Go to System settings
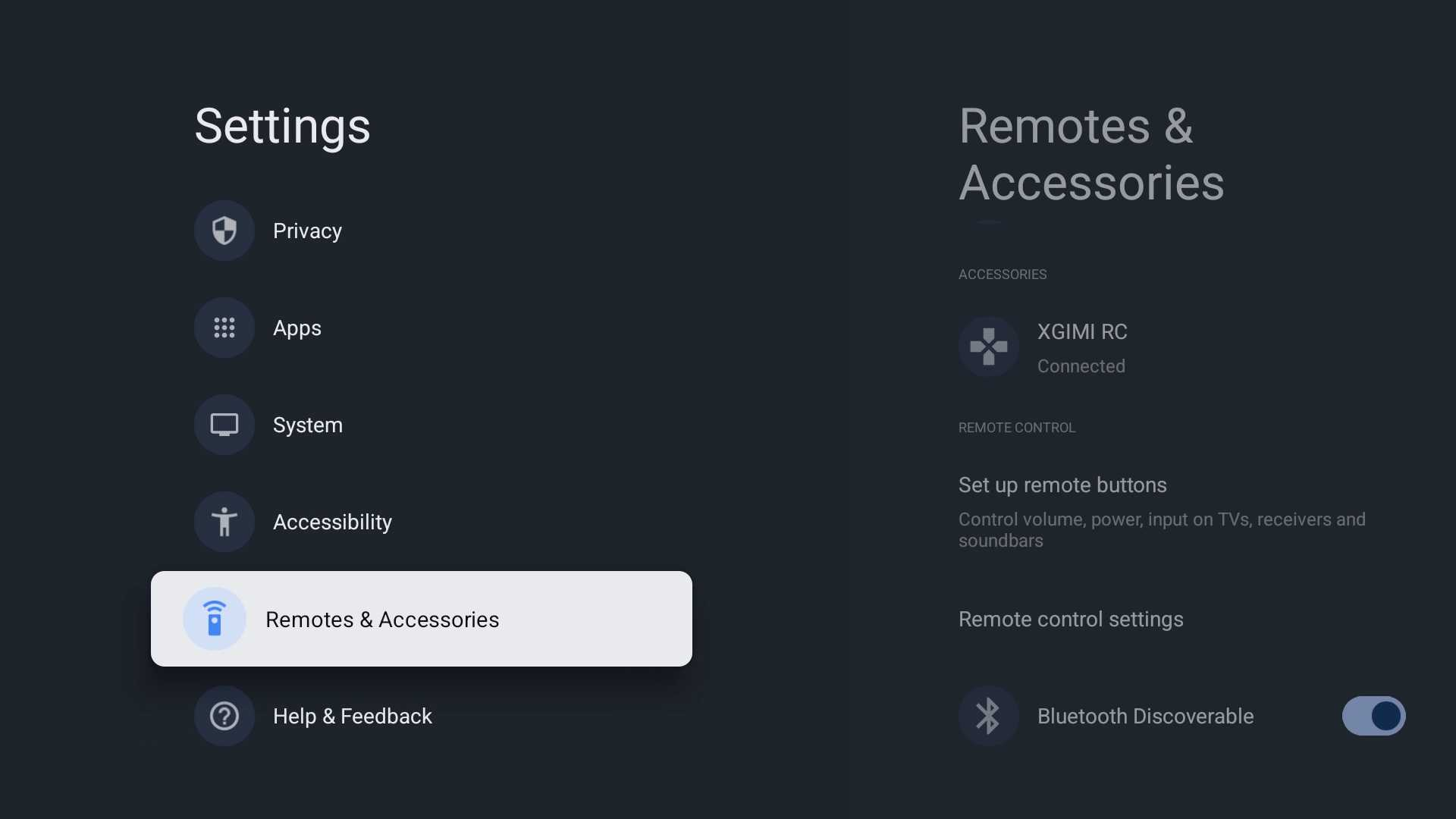 (x=308, y=425)
